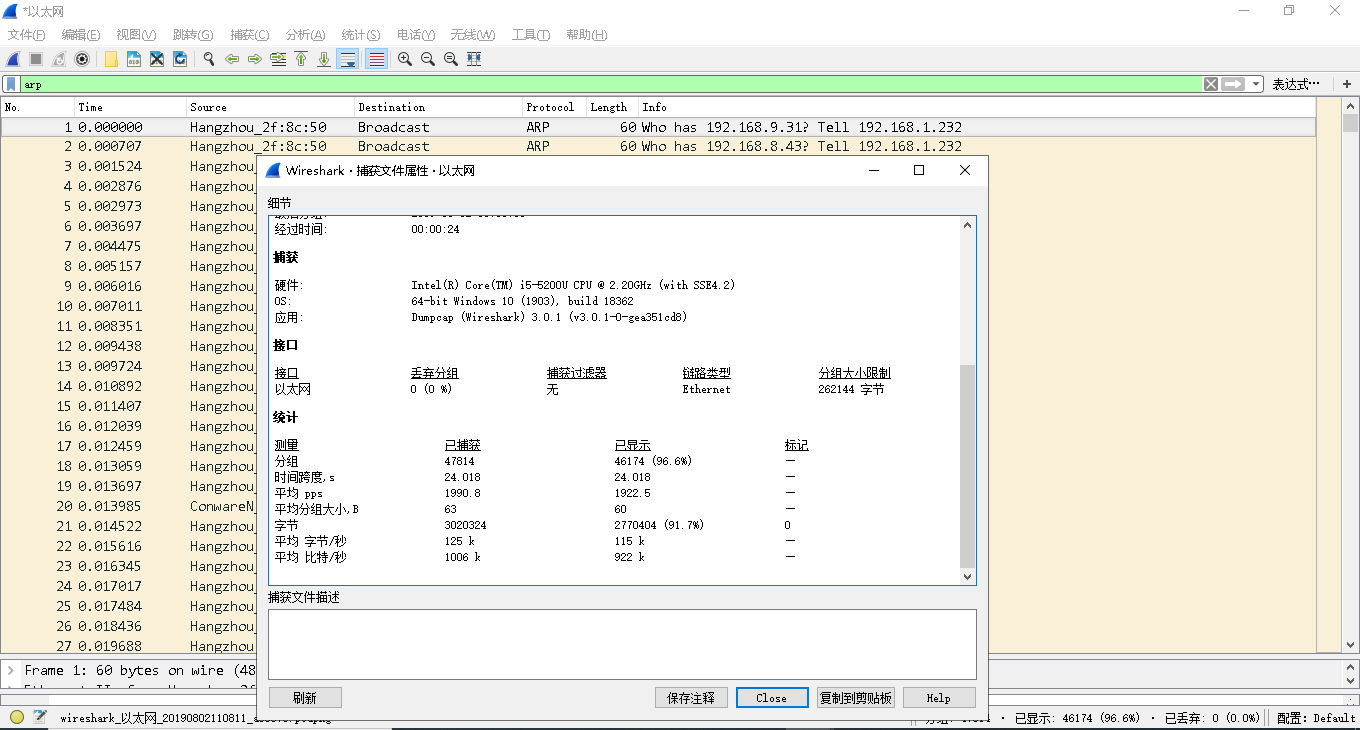Sort packets by the Time column

(130, 107)
